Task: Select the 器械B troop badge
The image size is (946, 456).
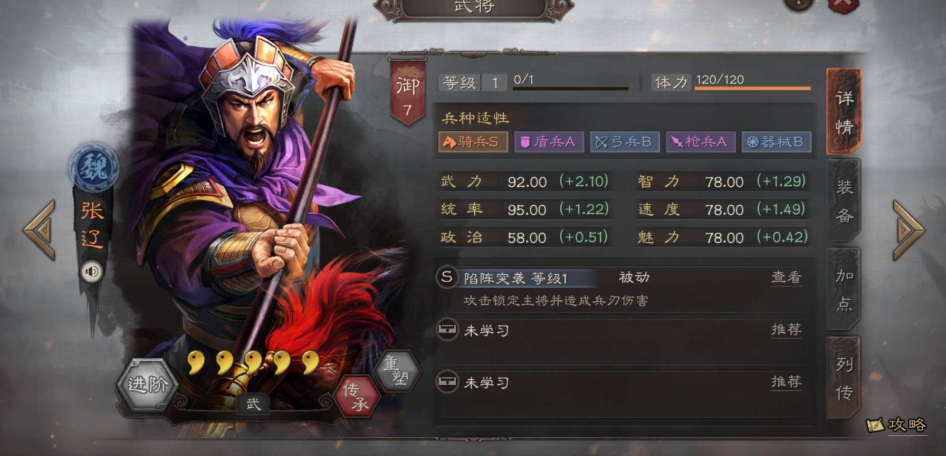Action: (776, 142)
